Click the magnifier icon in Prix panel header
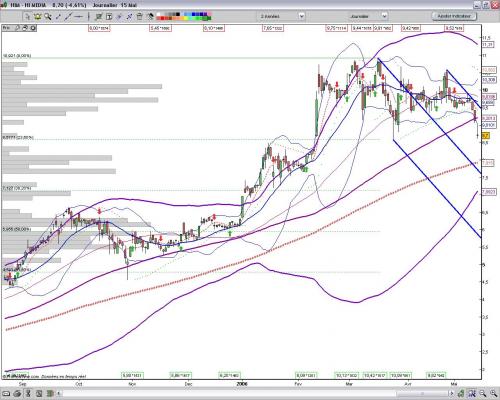 (17, 28)
